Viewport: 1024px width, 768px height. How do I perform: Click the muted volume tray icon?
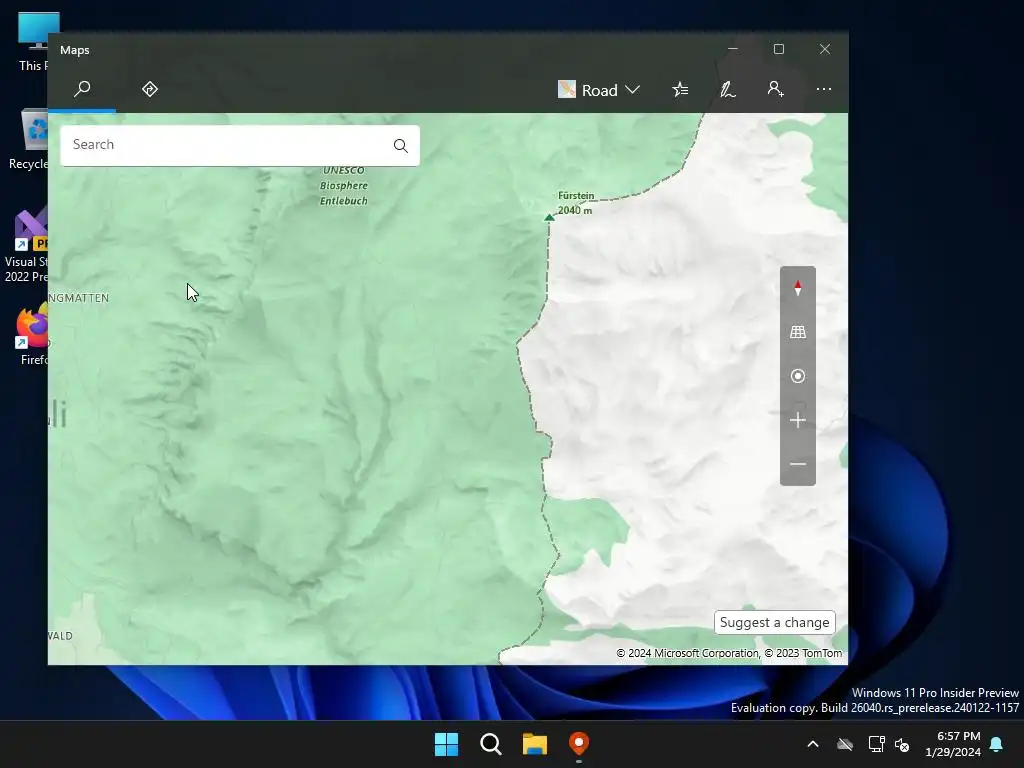[x=902, y=744]
